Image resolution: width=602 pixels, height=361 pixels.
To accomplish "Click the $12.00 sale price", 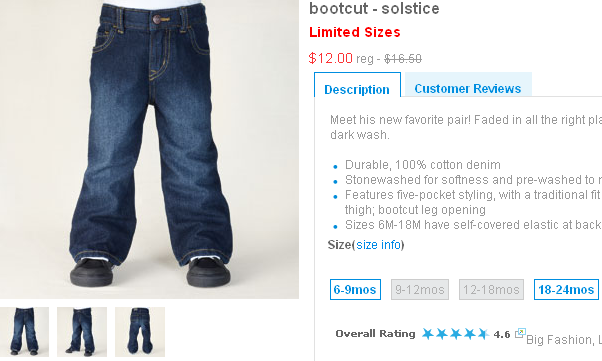I will [x=331, y=58].
